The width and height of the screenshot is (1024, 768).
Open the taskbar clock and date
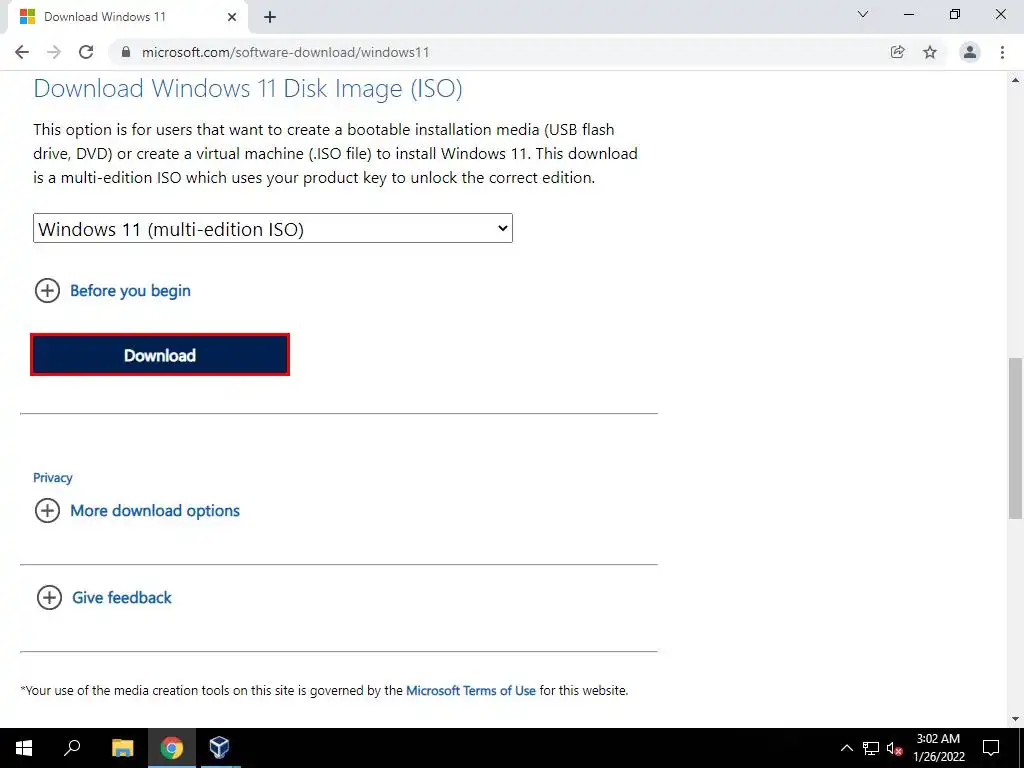938,748
